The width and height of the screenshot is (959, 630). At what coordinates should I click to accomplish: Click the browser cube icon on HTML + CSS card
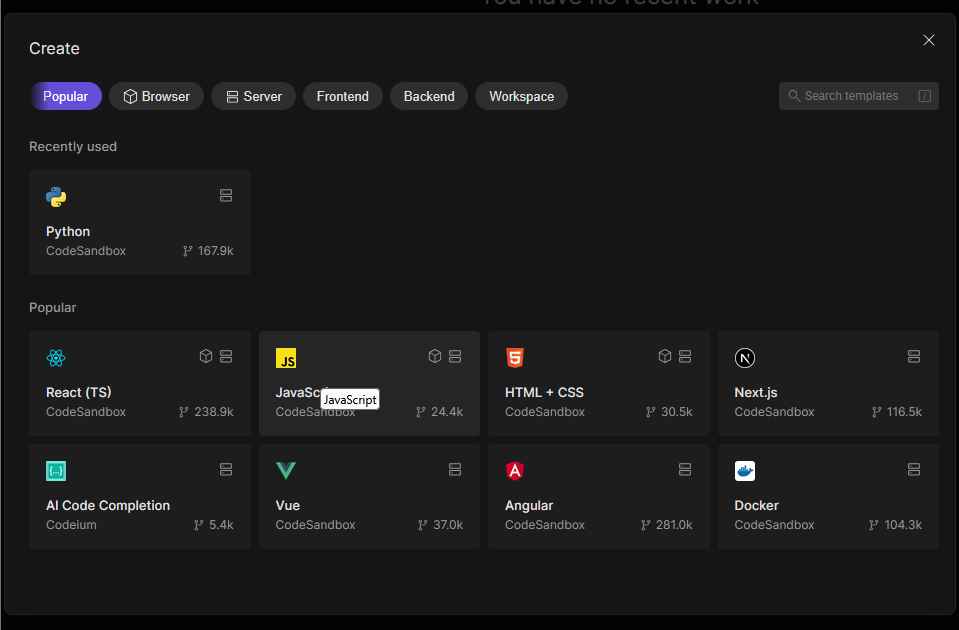665,356
